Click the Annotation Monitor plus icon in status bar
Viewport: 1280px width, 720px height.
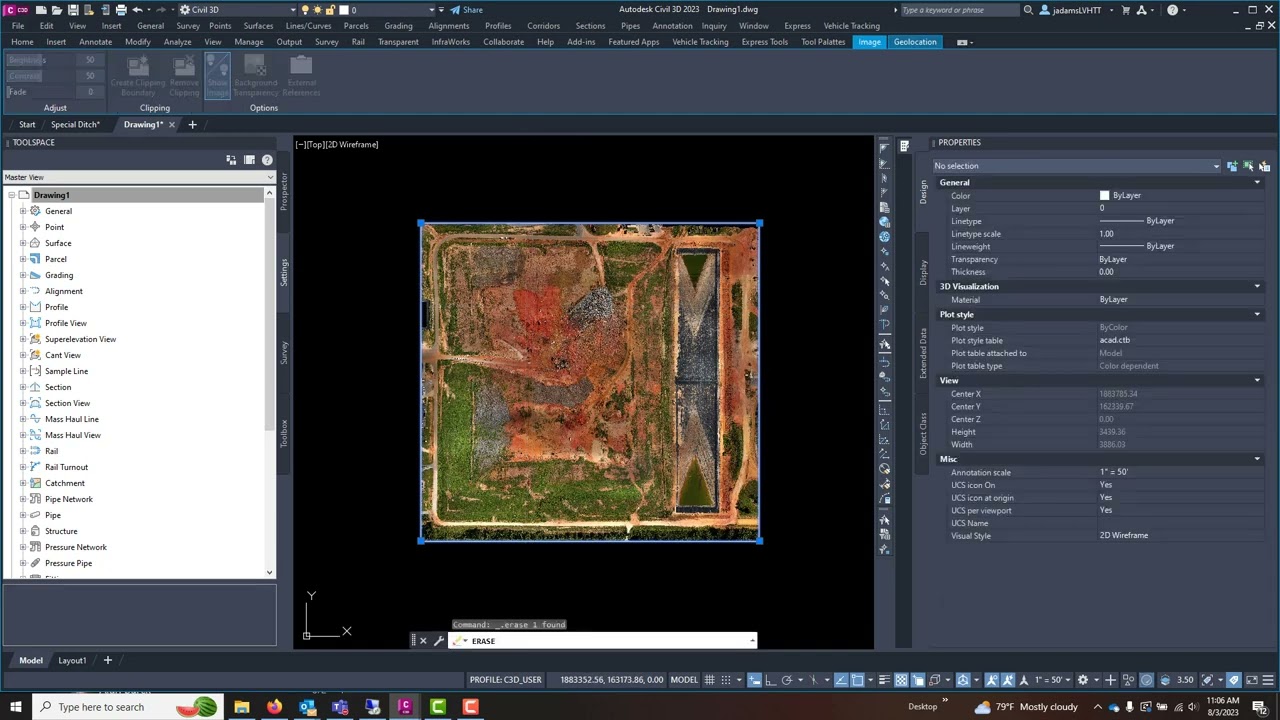[x=1110, y=680]
